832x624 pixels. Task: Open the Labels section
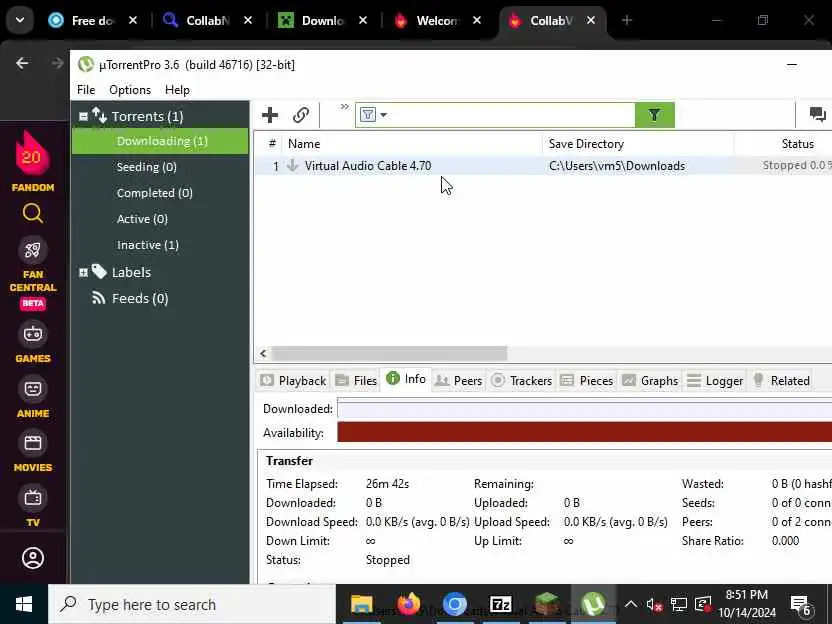coord(131,273)
